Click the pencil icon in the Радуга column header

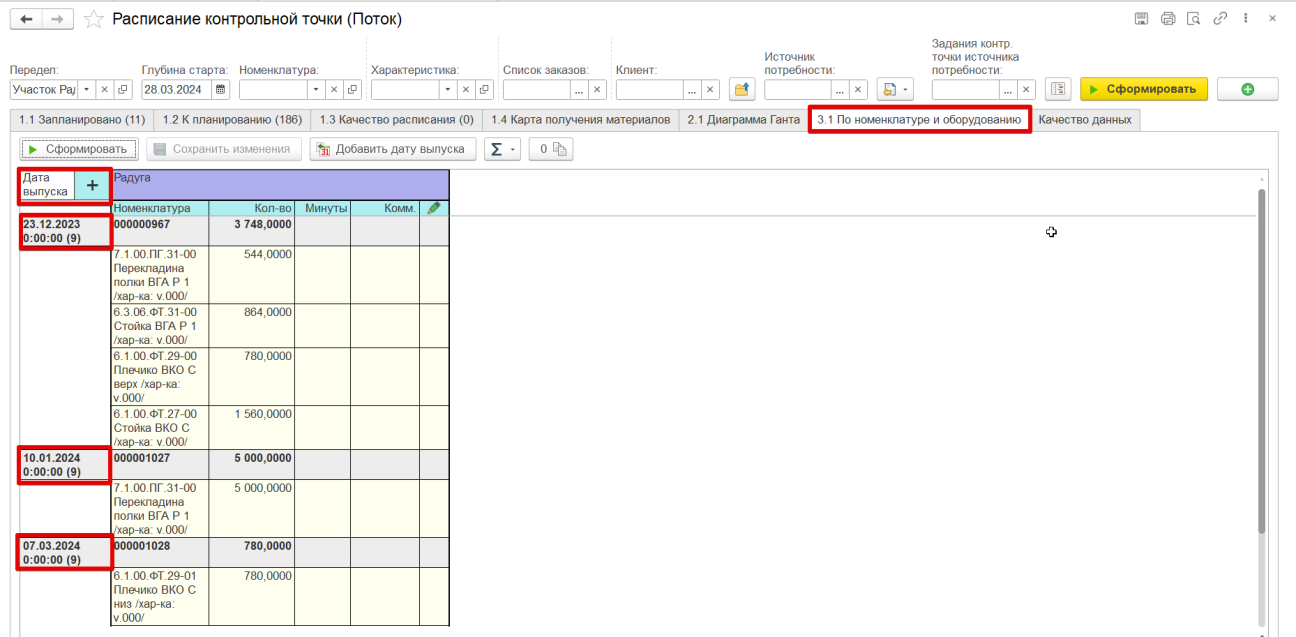(x=434, y=208)
